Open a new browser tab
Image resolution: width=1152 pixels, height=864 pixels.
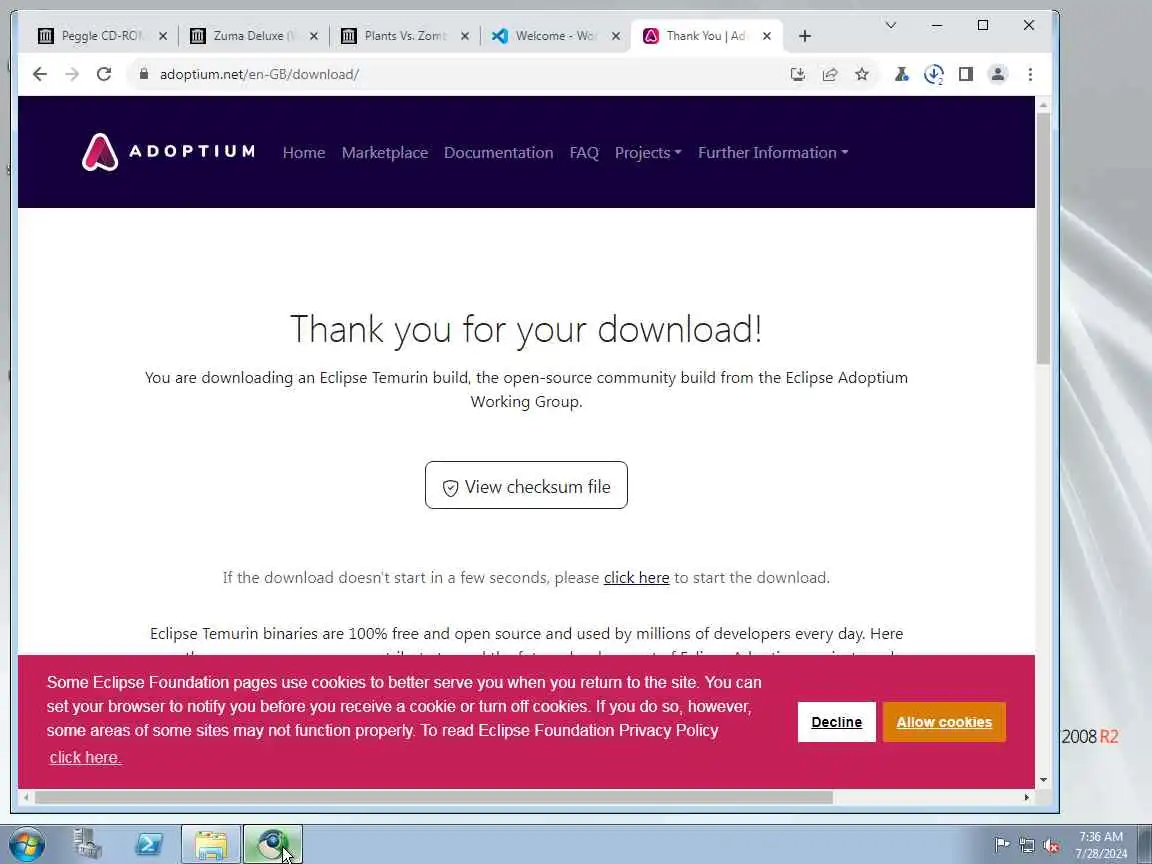pos(804,36)
